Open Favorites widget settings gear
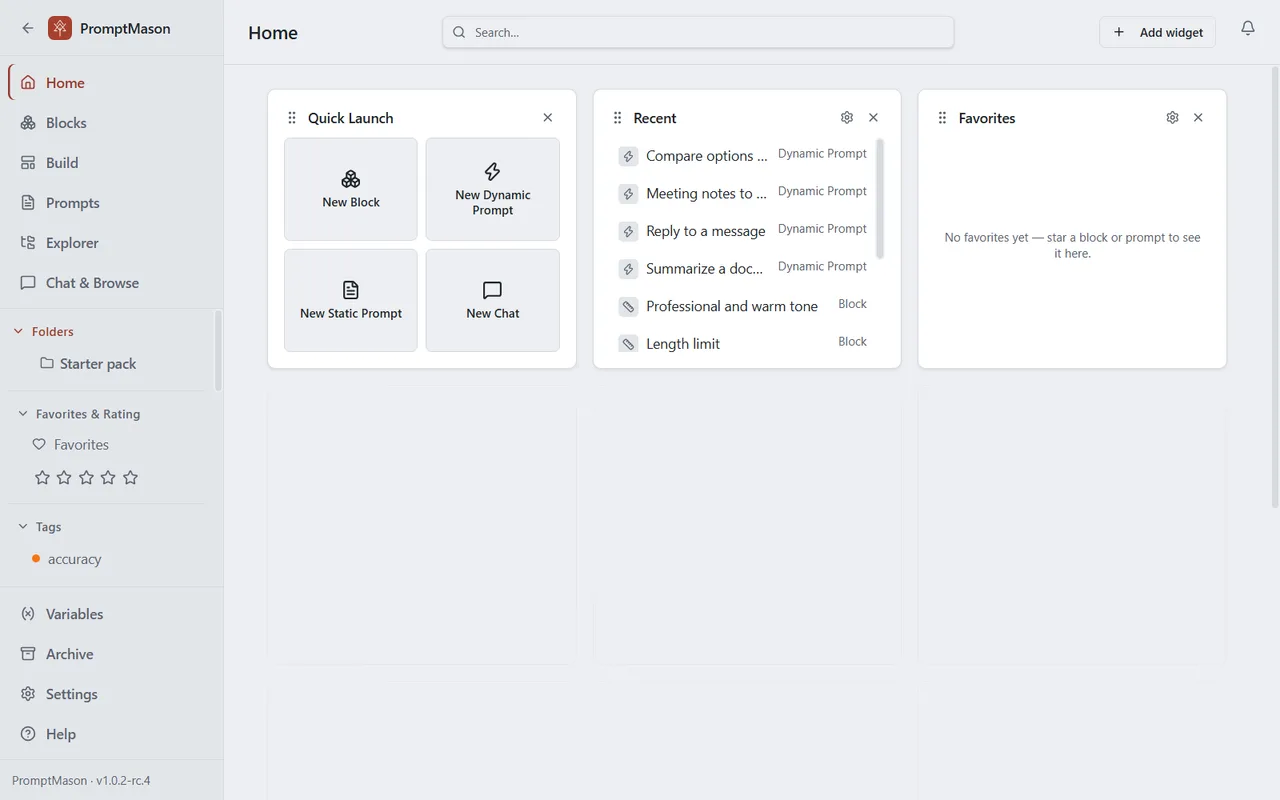Viewport: 1280px width, 800px height. (x=1172, y=117)
